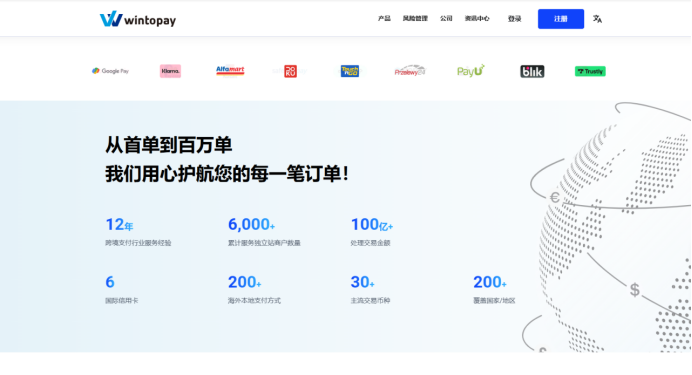Open the language switcher icon
The image size is (692, 375).
(597, 19)
